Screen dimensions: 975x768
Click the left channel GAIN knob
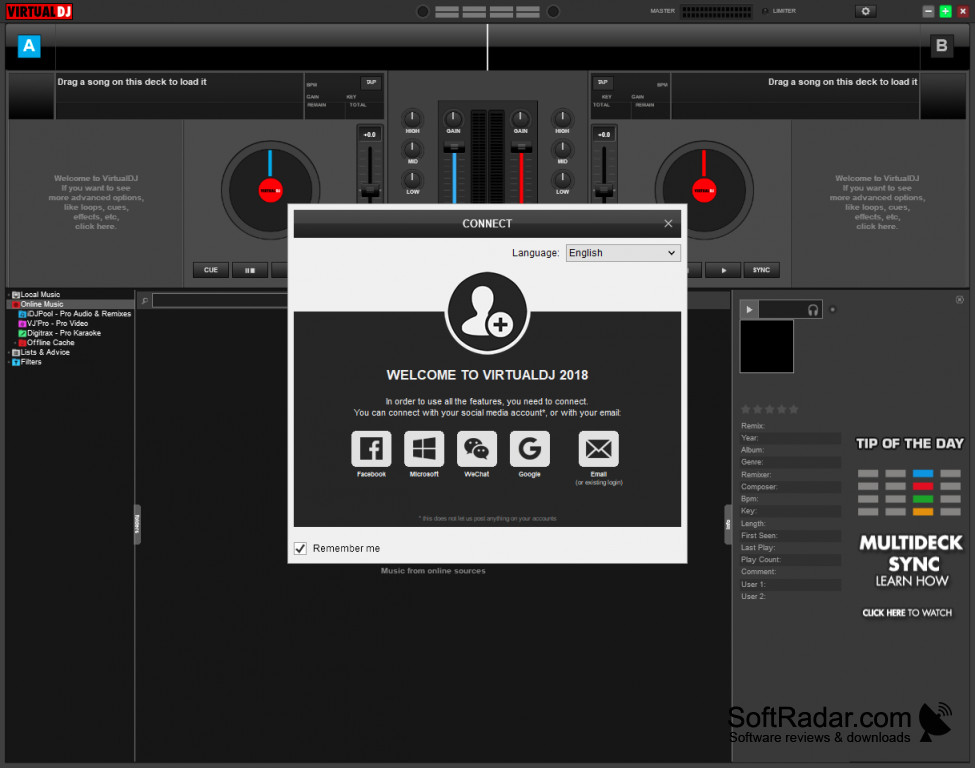point(453,118)
